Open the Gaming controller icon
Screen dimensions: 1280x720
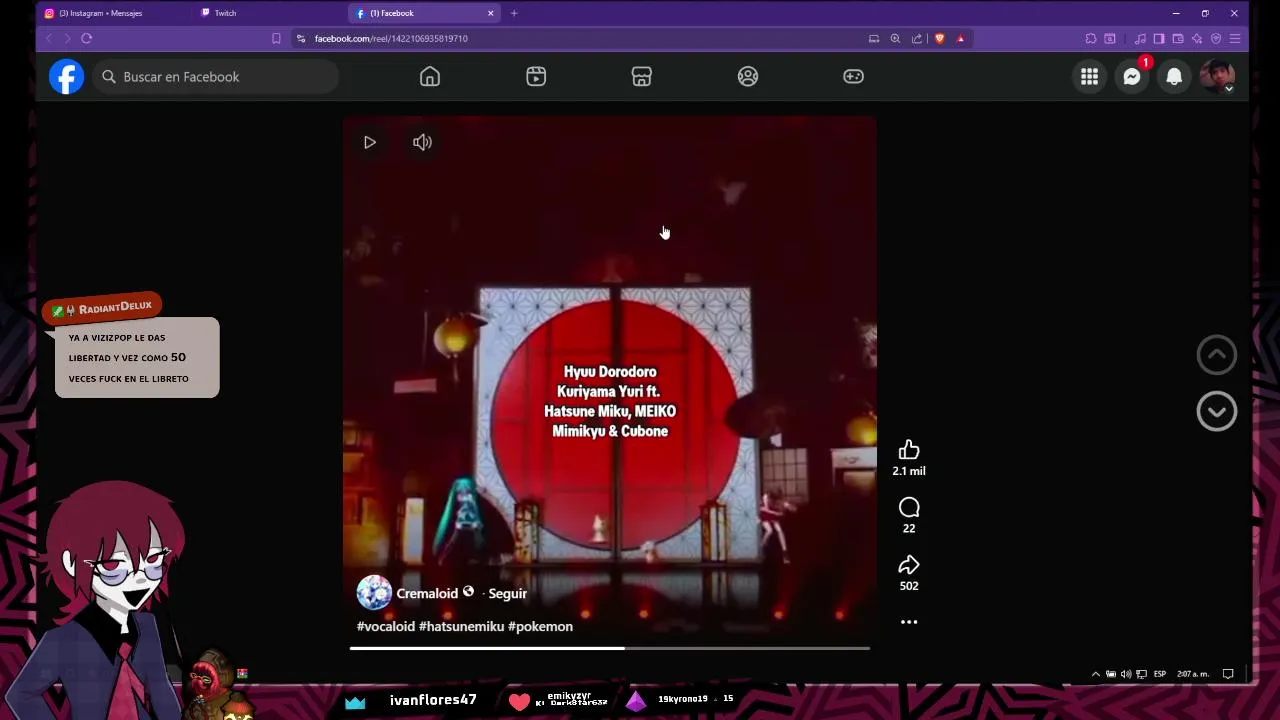[x=853, y=77]
